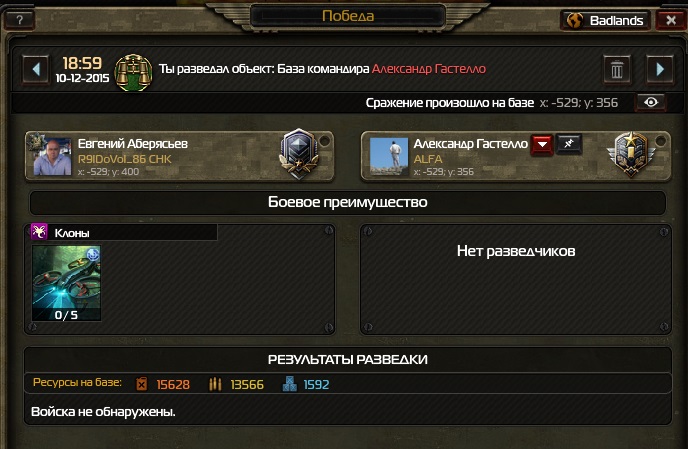688x449 pixels.
Task: Go to next report with right arrow
Action: pyautogui.click(x=660, y=69)
